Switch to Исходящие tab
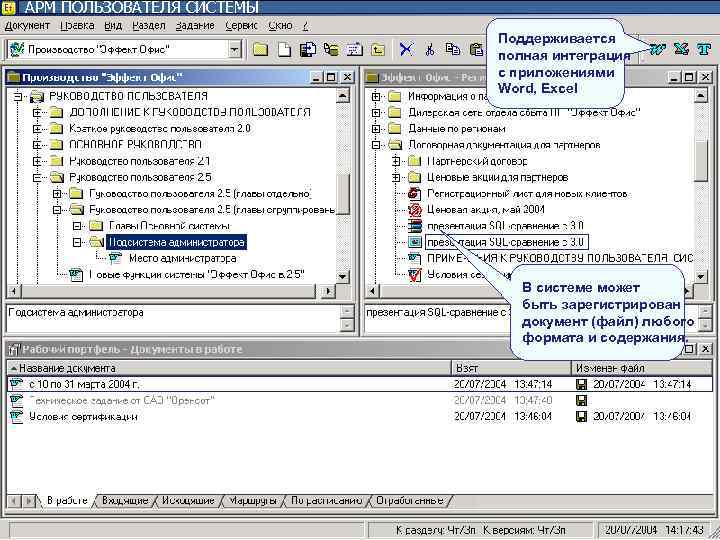The image size is (720, 540). (188, 501)
